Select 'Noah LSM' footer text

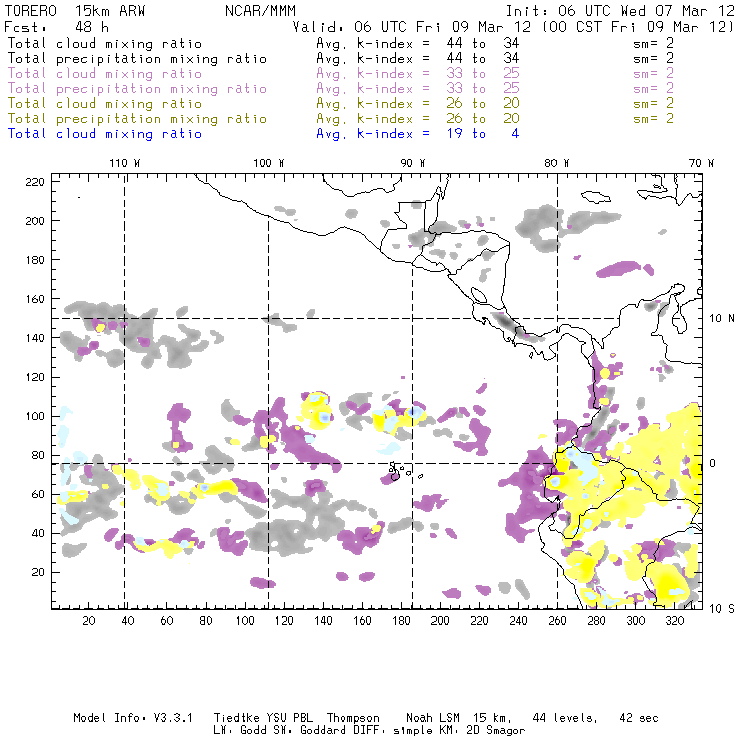[433, 718]
